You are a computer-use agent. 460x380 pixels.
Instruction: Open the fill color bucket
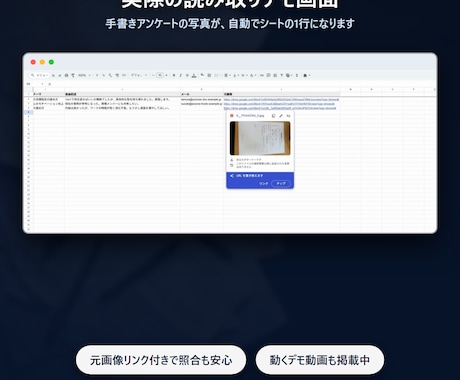202,75
